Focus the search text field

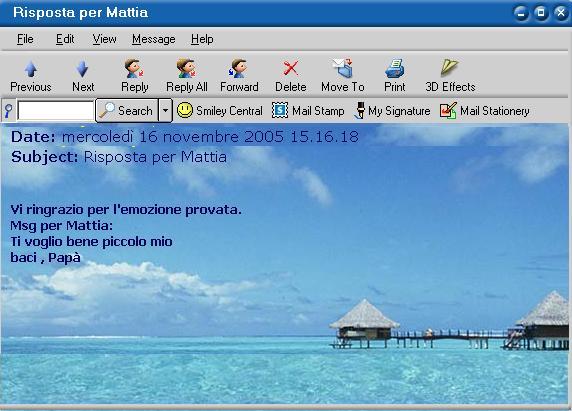click(x=55, y=110)
